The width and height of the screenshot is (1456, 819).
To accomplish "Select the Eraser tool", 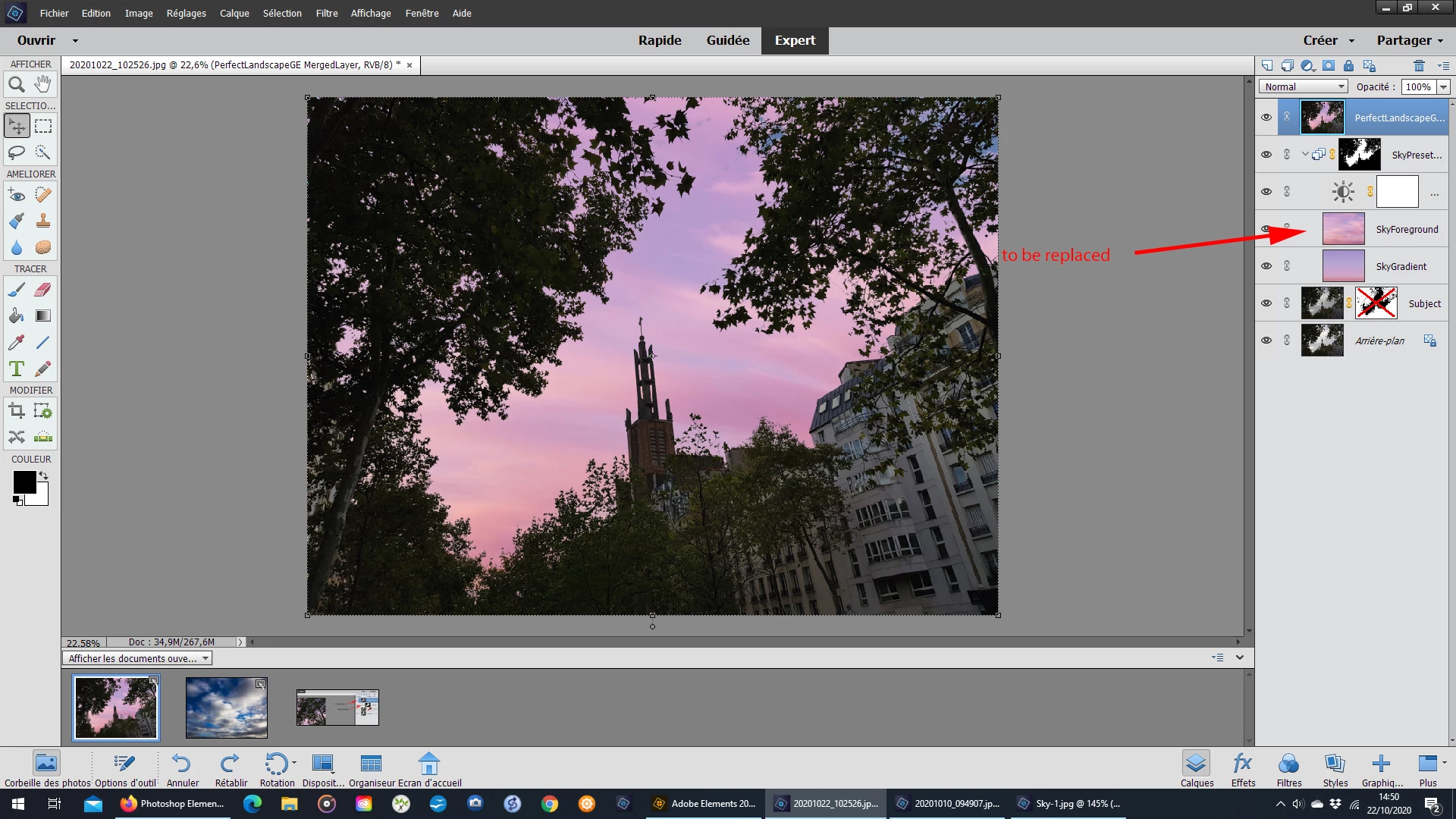I will [x=43, y=290].
